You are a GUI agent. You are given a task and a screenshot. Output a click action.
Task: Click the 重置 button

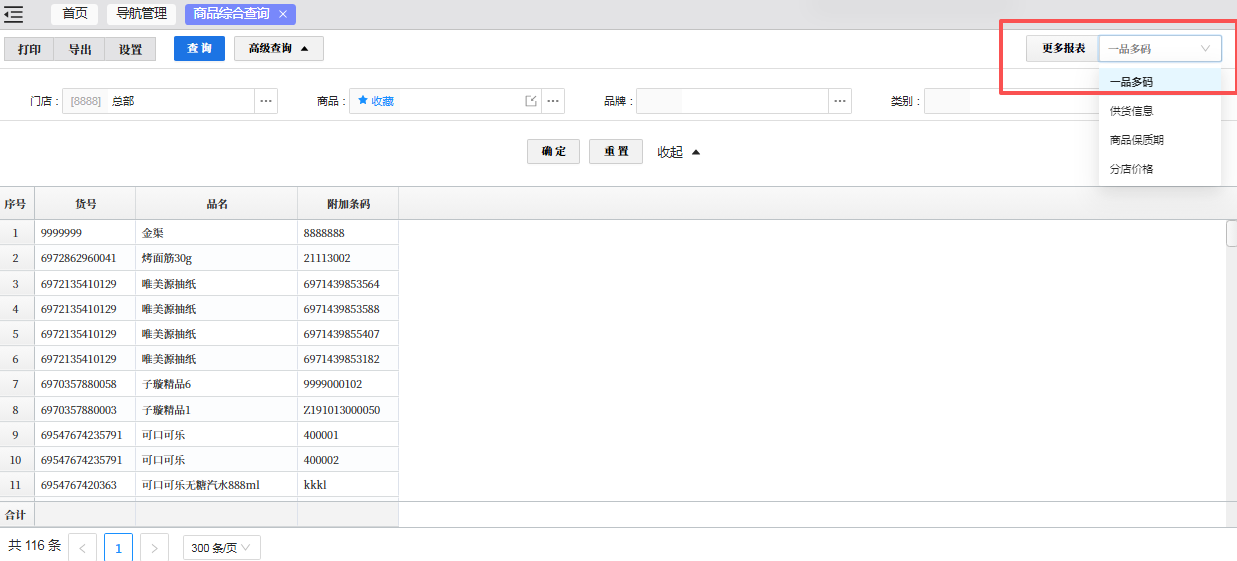pyautogui.click(x=616, y=151)
